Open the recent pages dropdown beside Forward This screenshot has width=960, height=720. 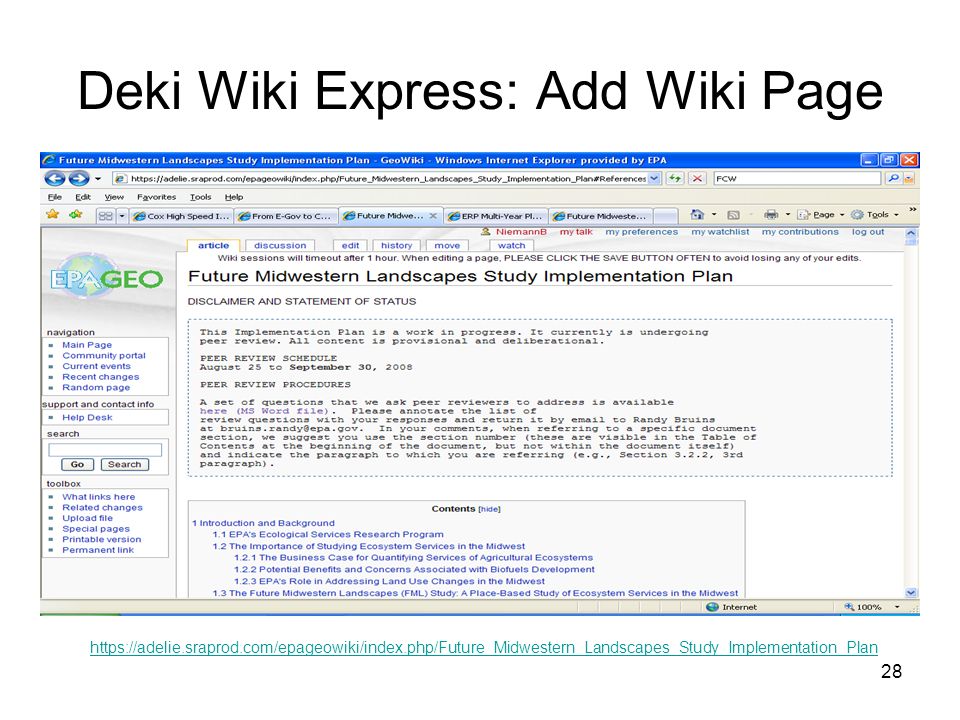click(98, 179)
